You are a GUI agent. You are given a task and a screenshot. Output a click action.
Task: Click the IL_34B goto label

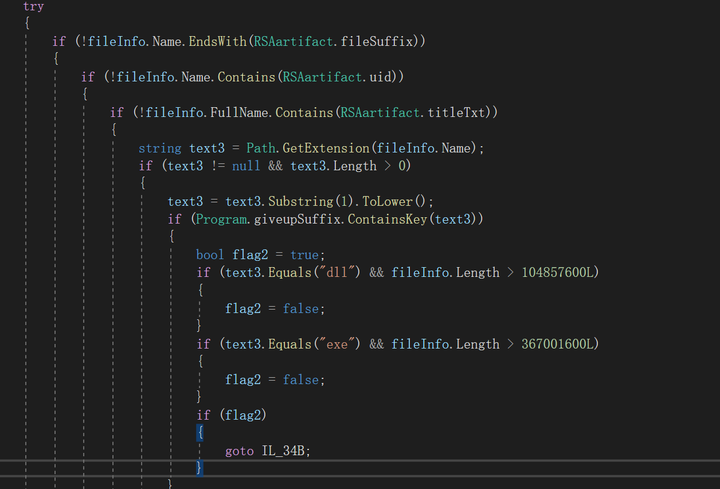[284, 451]
